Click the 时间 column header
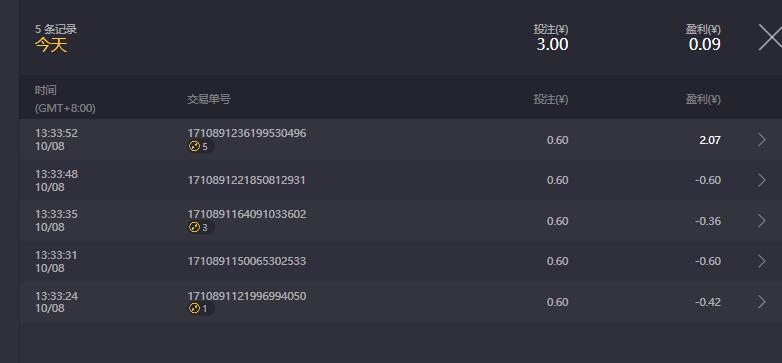Viewport: 782px width, 363px height. tap(46, 90)
